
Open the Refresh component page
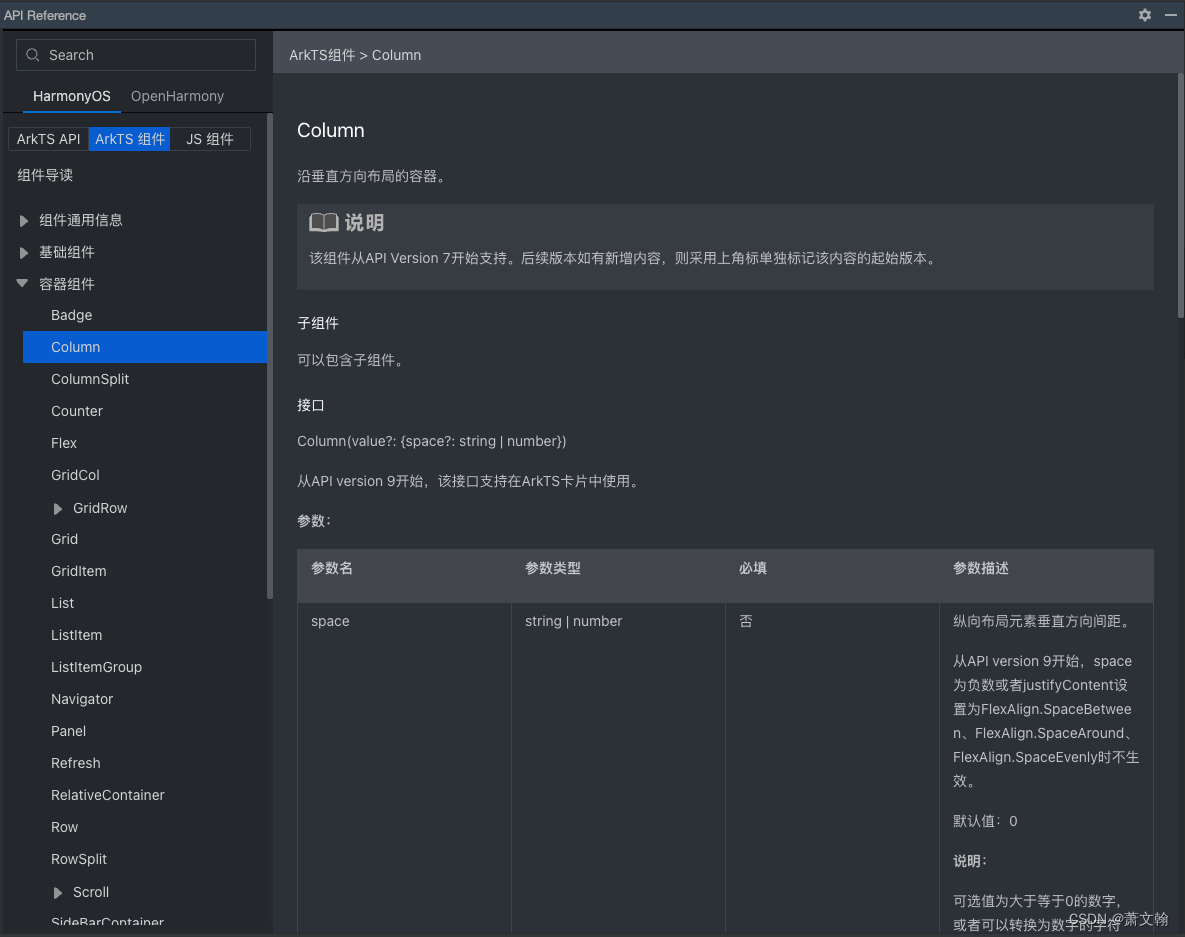75,762
